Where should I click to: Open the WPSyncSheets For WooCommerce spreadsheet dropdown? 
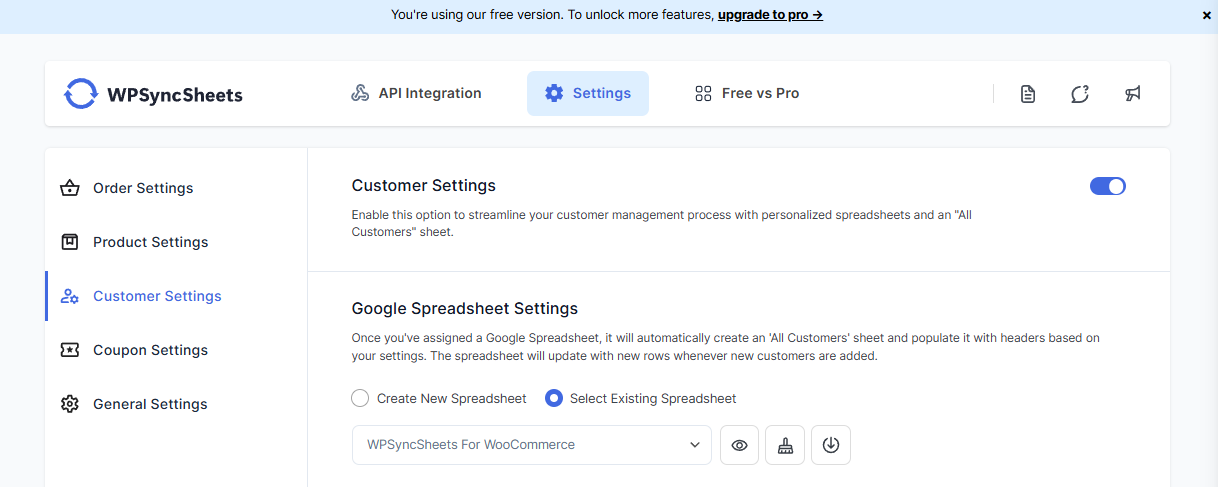pyautogui.click(x=531, y=445)
